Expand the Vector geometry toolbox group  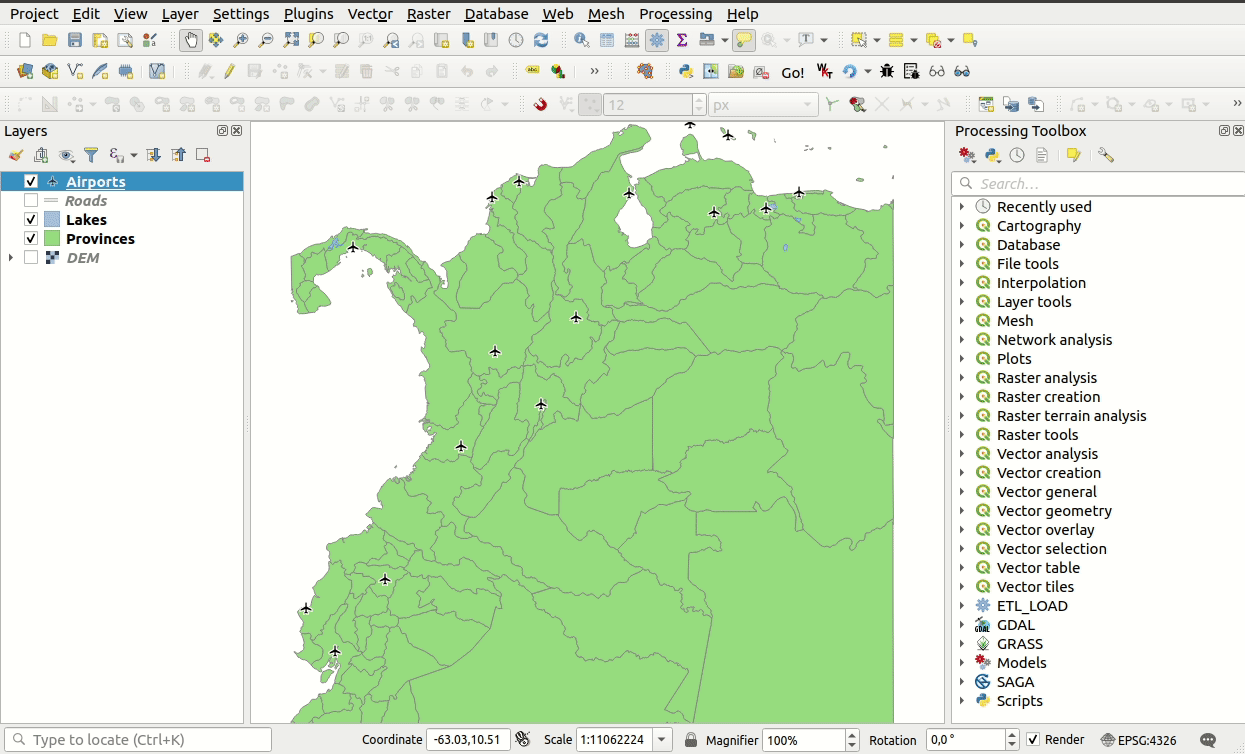tap(962, 511)
